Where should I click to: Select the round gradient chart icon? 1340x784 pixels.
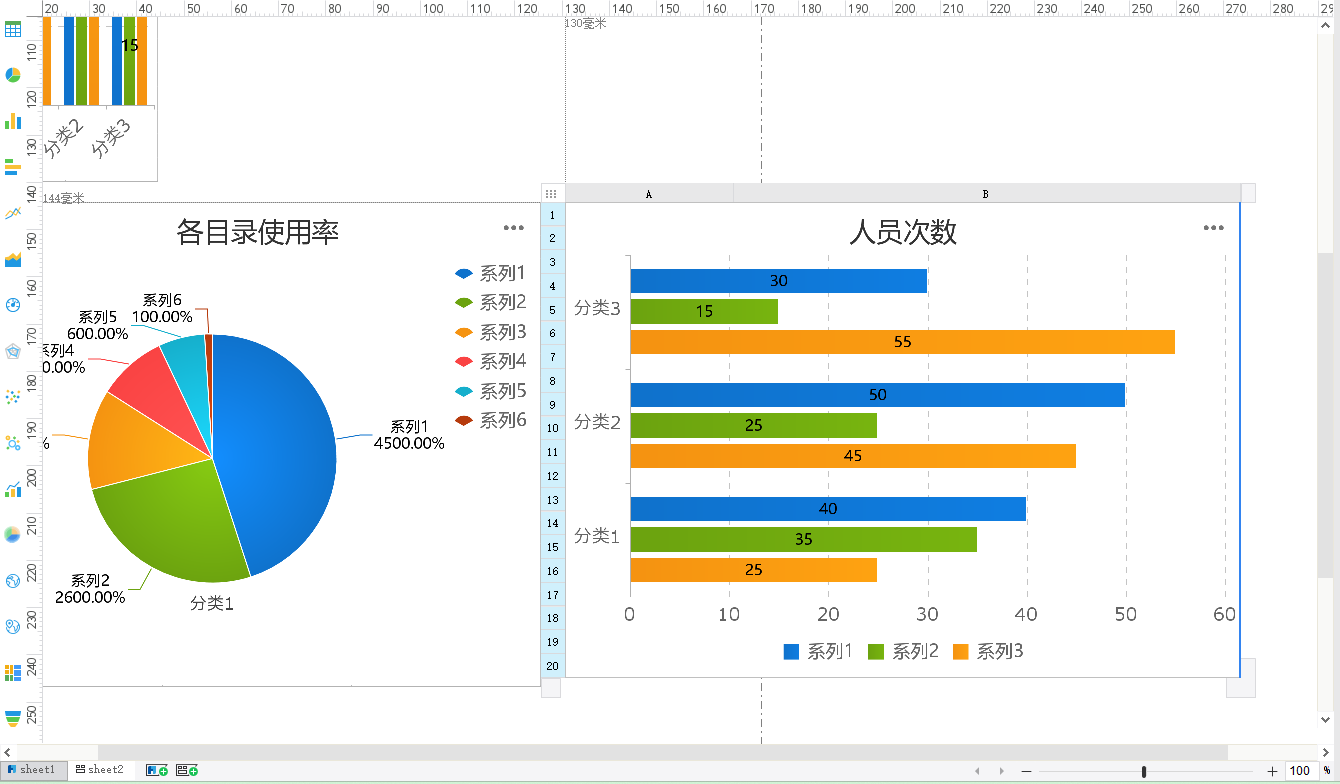click(x=13, y=534)
